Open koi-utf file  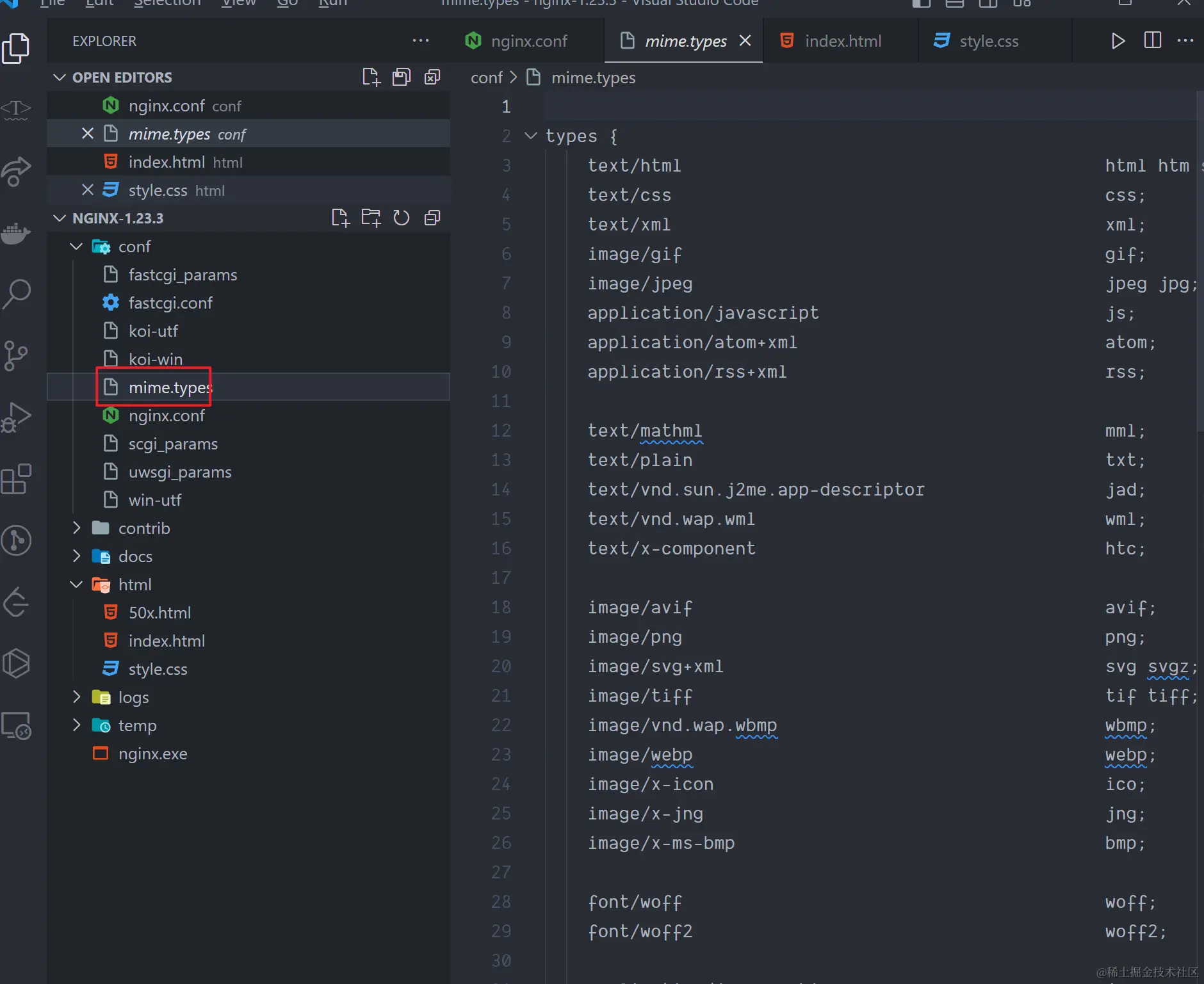pyautogui.click(x=248, y=330)
